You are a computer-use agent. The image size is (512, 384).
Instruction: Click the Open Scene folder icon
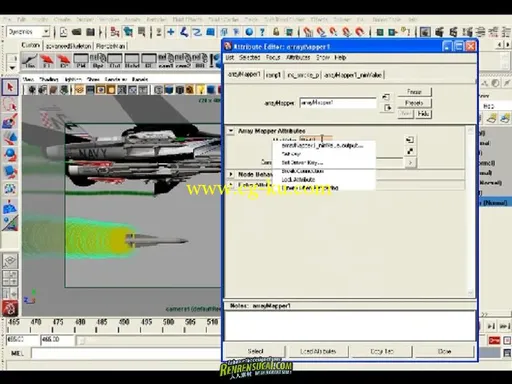76,32
